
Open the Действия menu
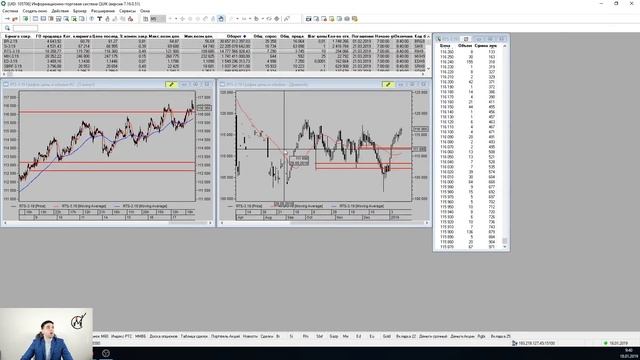(x=60, y=11)
